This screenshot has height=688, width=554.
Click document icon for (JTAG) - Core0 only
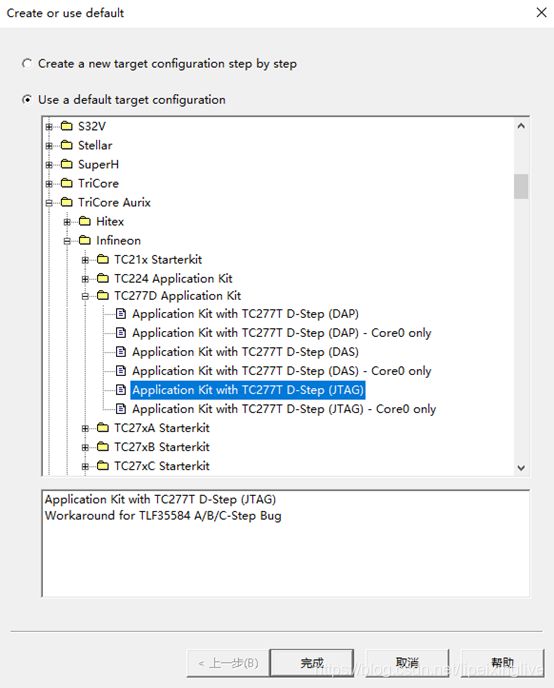121,409
